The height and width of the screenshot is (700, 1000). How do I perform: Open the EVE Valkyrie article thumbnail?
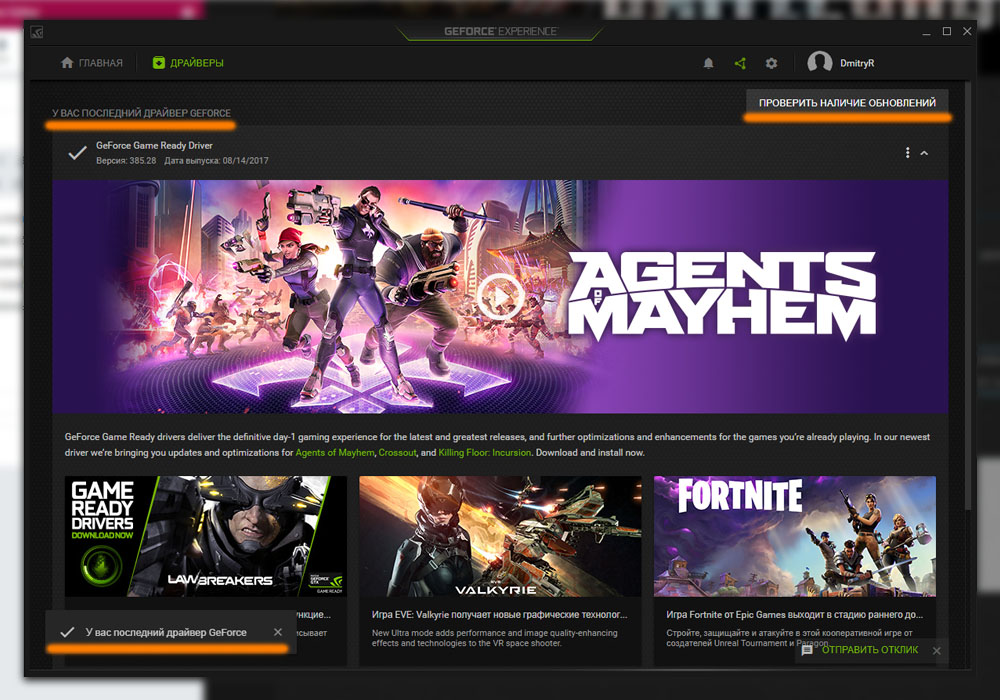tap(501, 536)
